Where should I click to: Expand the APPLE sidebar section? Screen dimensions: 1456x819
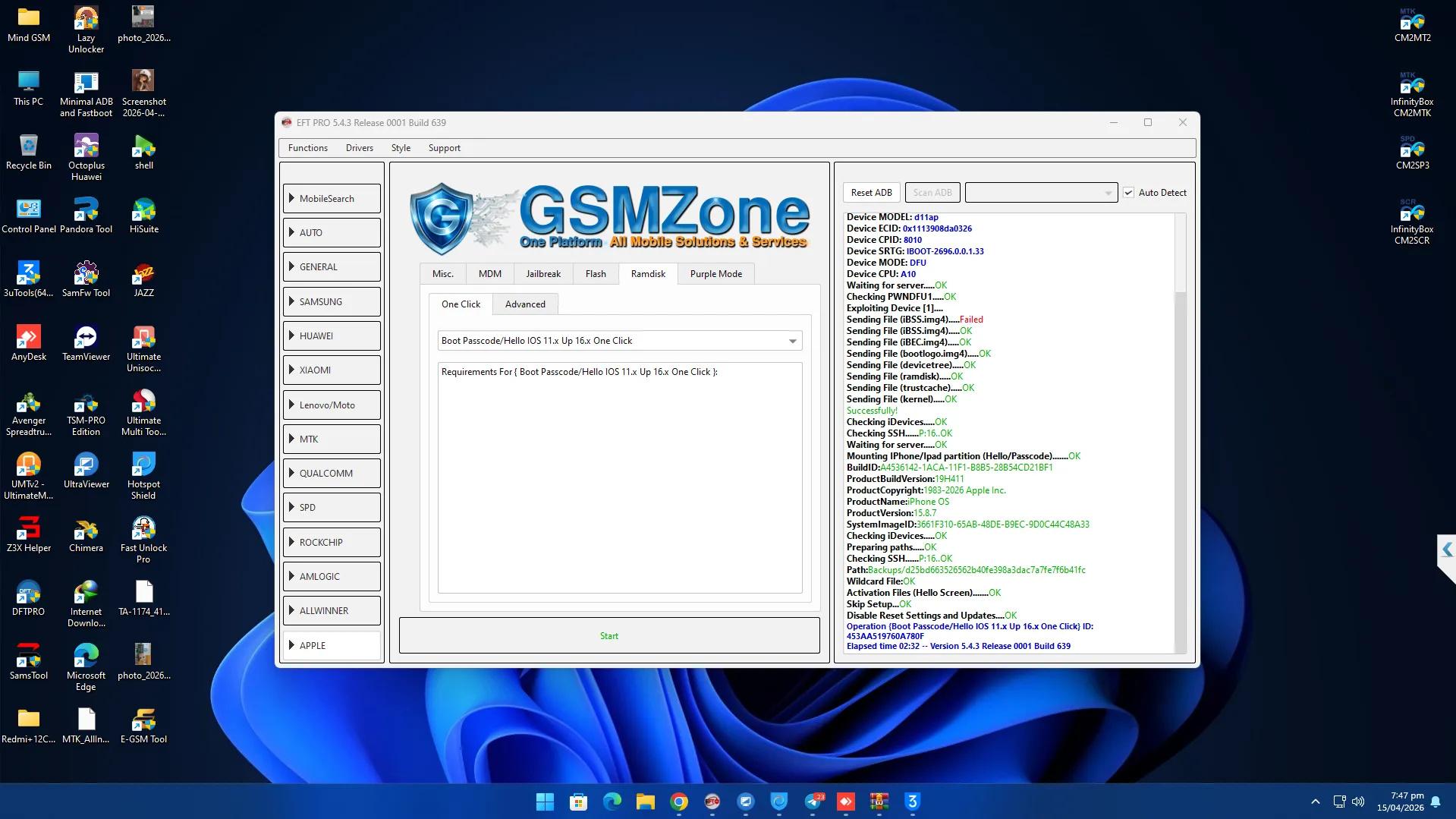(332, 645)
